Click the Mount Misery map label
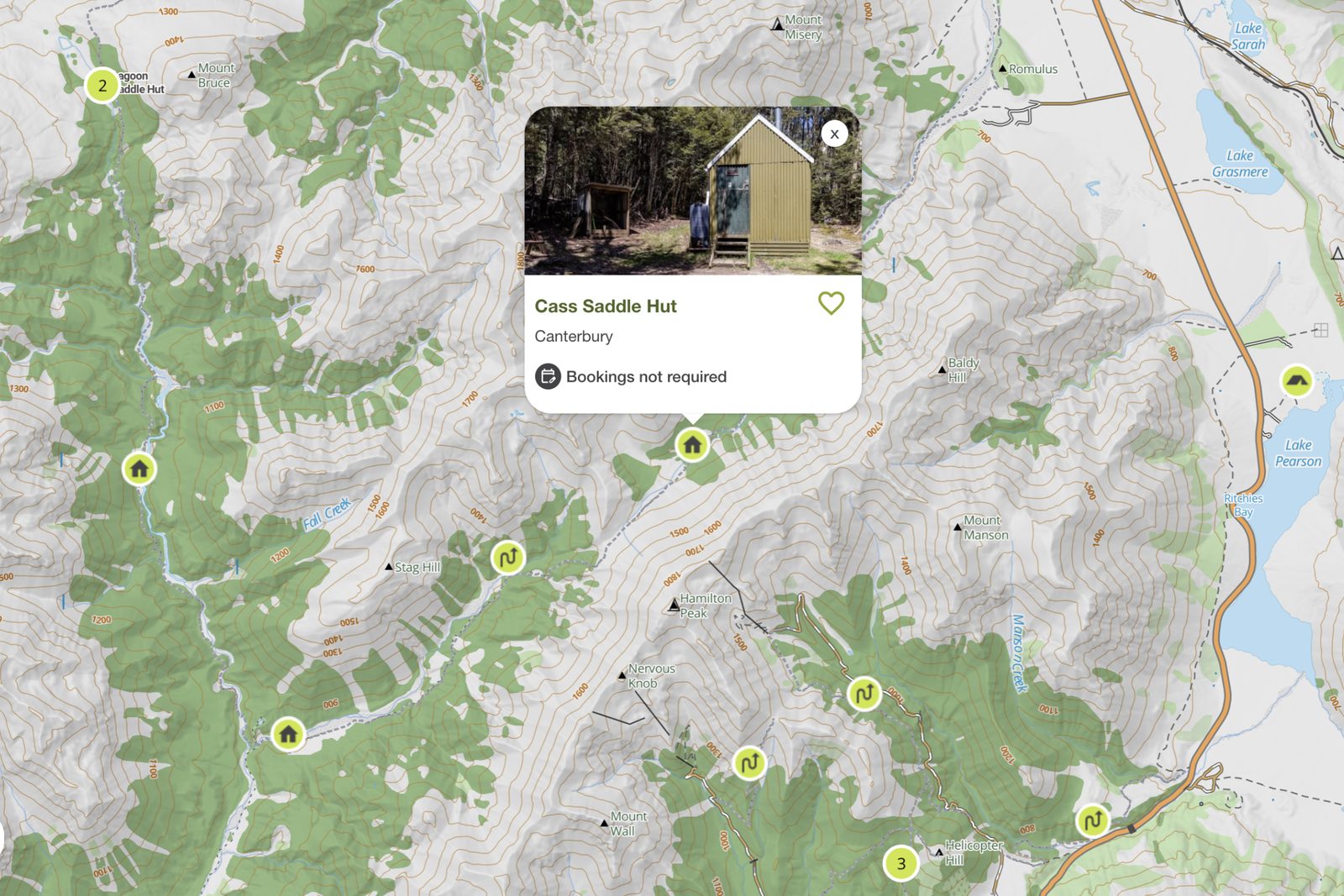 tap(803, 27)
